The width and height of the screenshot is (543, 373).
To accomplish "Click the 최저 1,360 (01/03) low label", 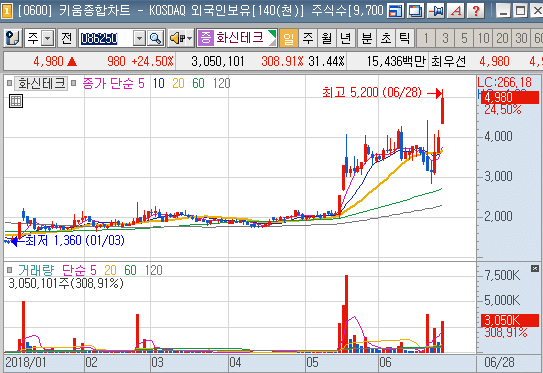I will tap(75, 240).
